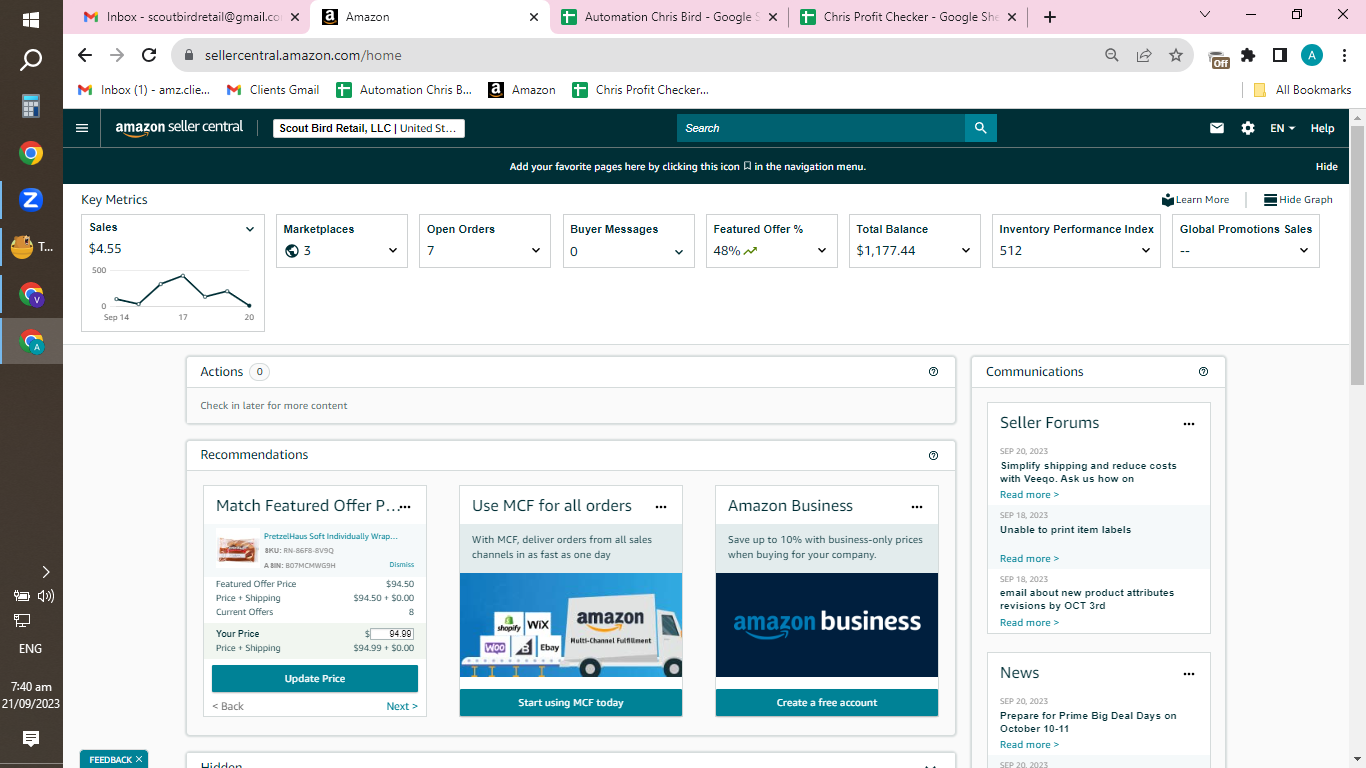Screen dimensions: 1366x768
Task: Open the Clients Gmail bookmark
Action: [x=273, y=90]
